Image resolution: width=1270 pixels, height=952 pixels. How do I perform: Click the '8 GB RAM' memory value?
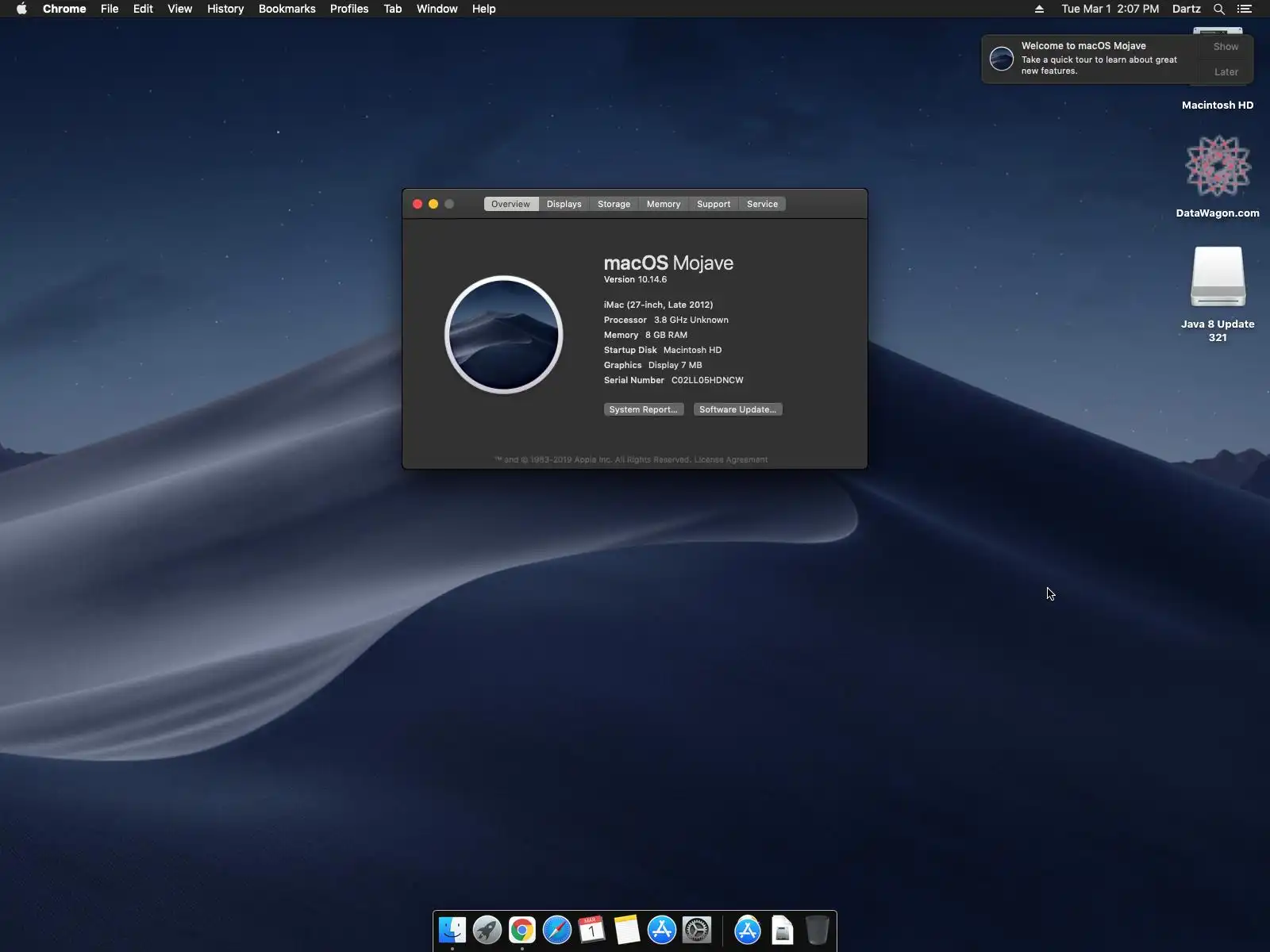[666, 335]
